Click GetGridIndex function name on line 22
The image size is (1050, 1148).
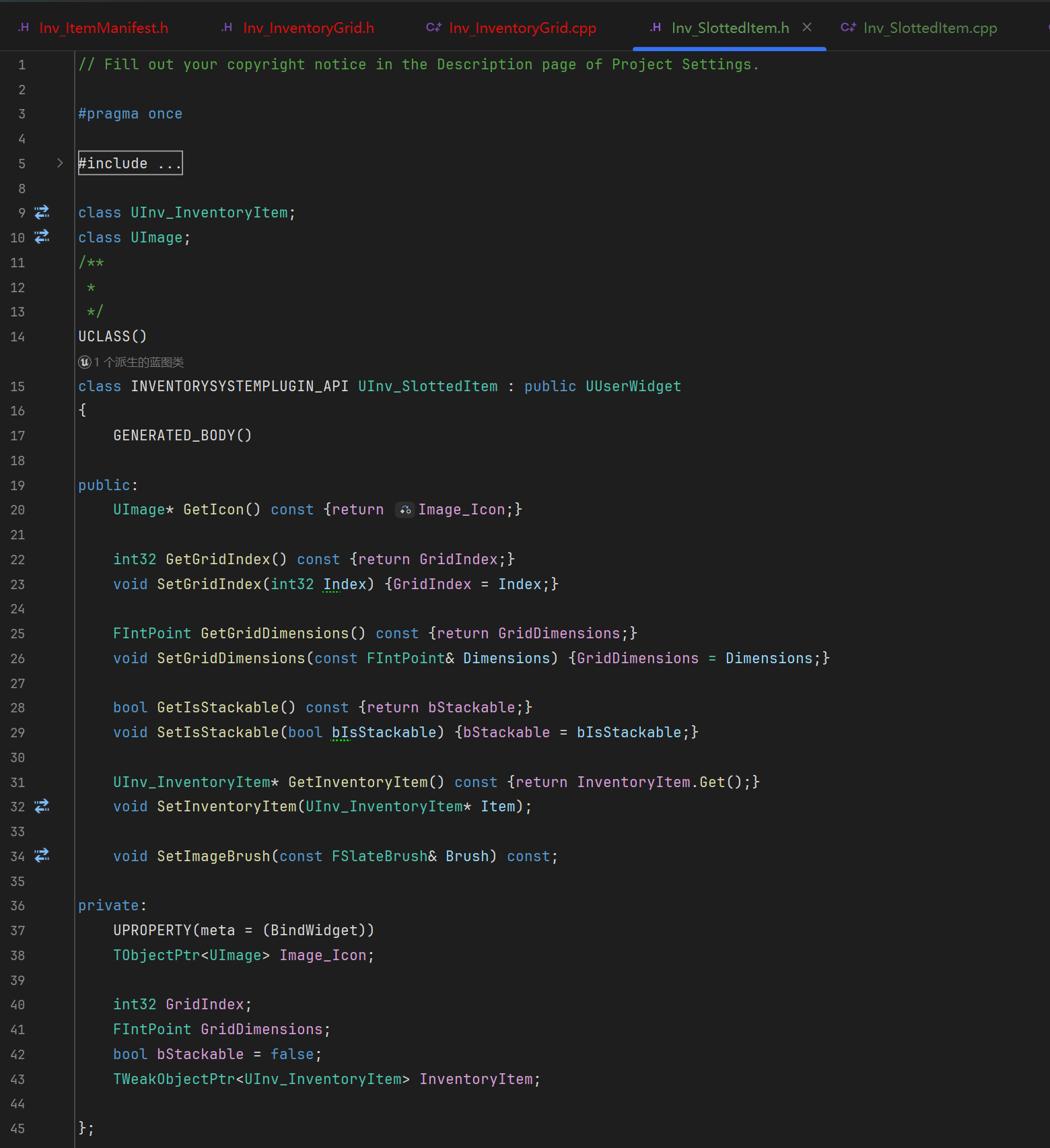[218, 560]
